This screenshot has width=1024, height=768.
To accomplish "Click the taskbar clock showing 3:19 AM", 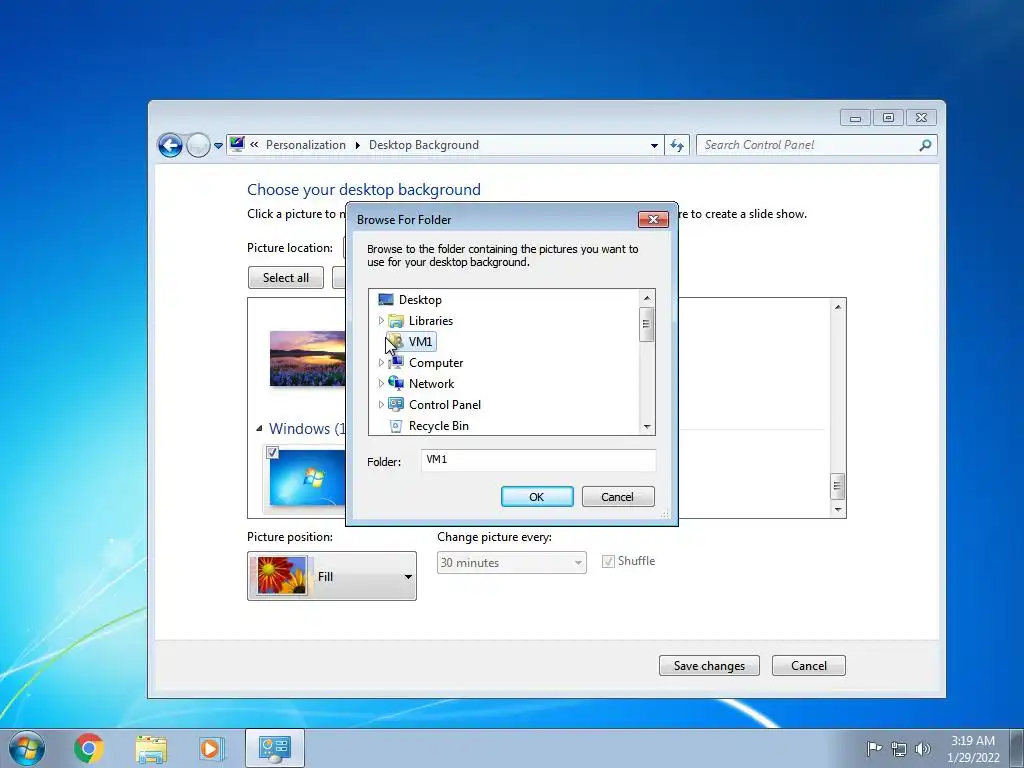I will tap(973, 748).
